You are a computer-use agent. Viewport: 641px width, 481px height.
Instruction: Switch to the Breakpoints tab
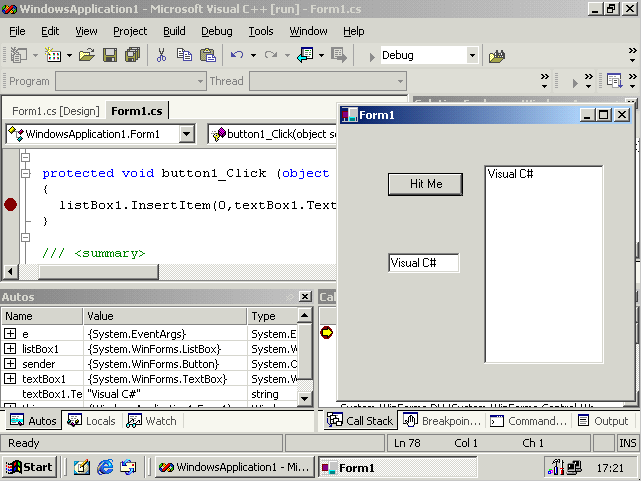[442, 421]
